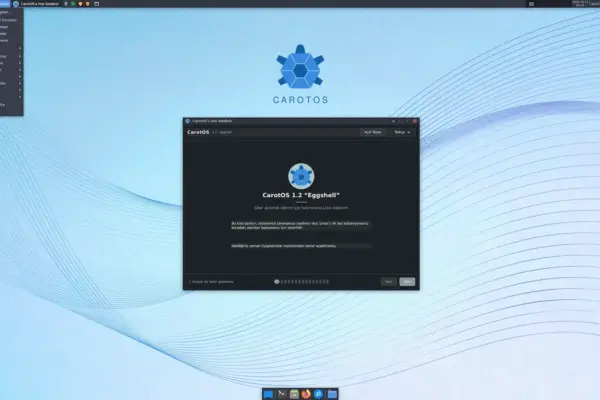Expand the last submenu arrow in applications menu
The image size is (600, 400).
click(20, 97)
